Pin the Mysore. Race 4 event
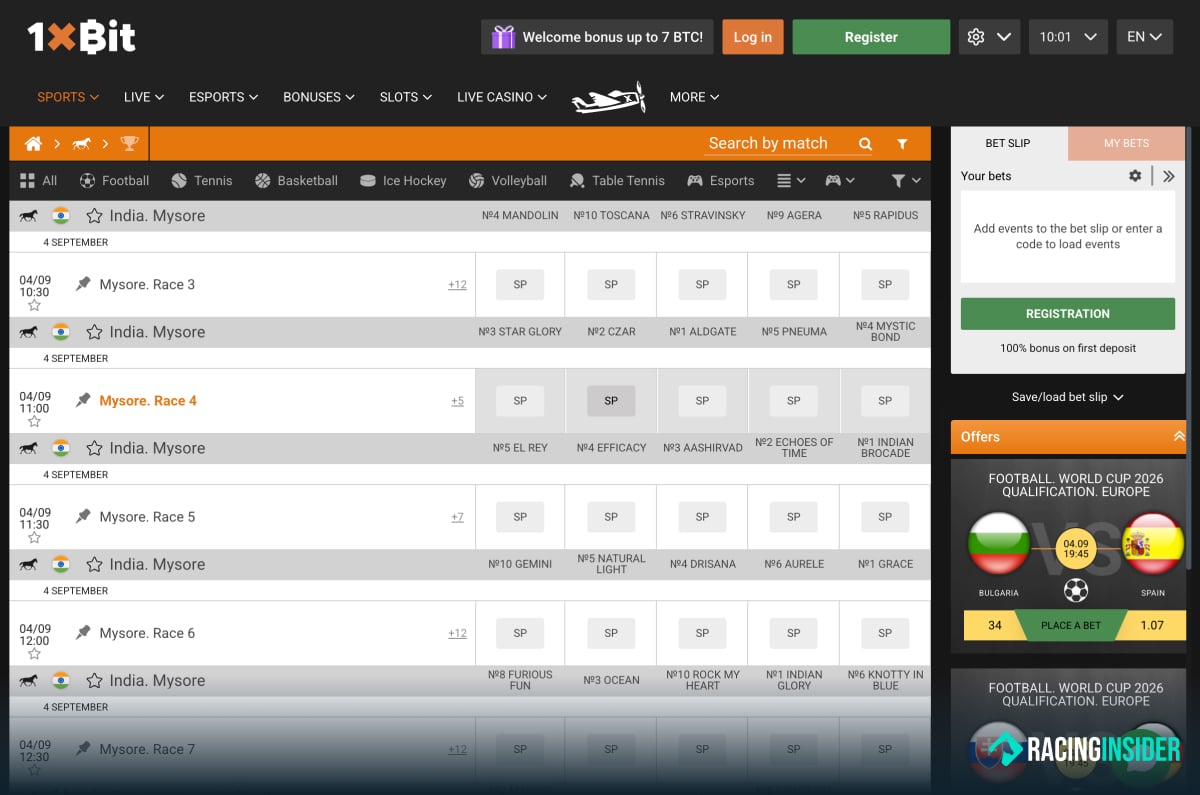The width and height of the screenshot is (1200, 795). tap(83, 400)
